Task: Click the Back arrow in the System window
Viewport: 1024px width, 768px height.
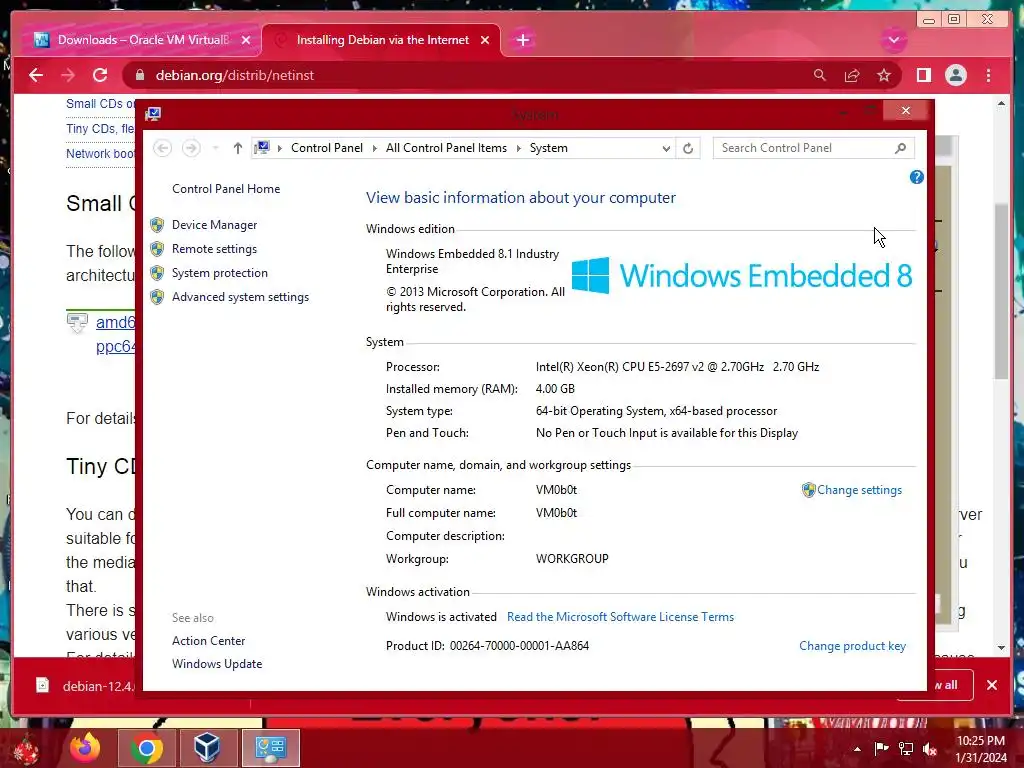Action: tap(163, 148)
